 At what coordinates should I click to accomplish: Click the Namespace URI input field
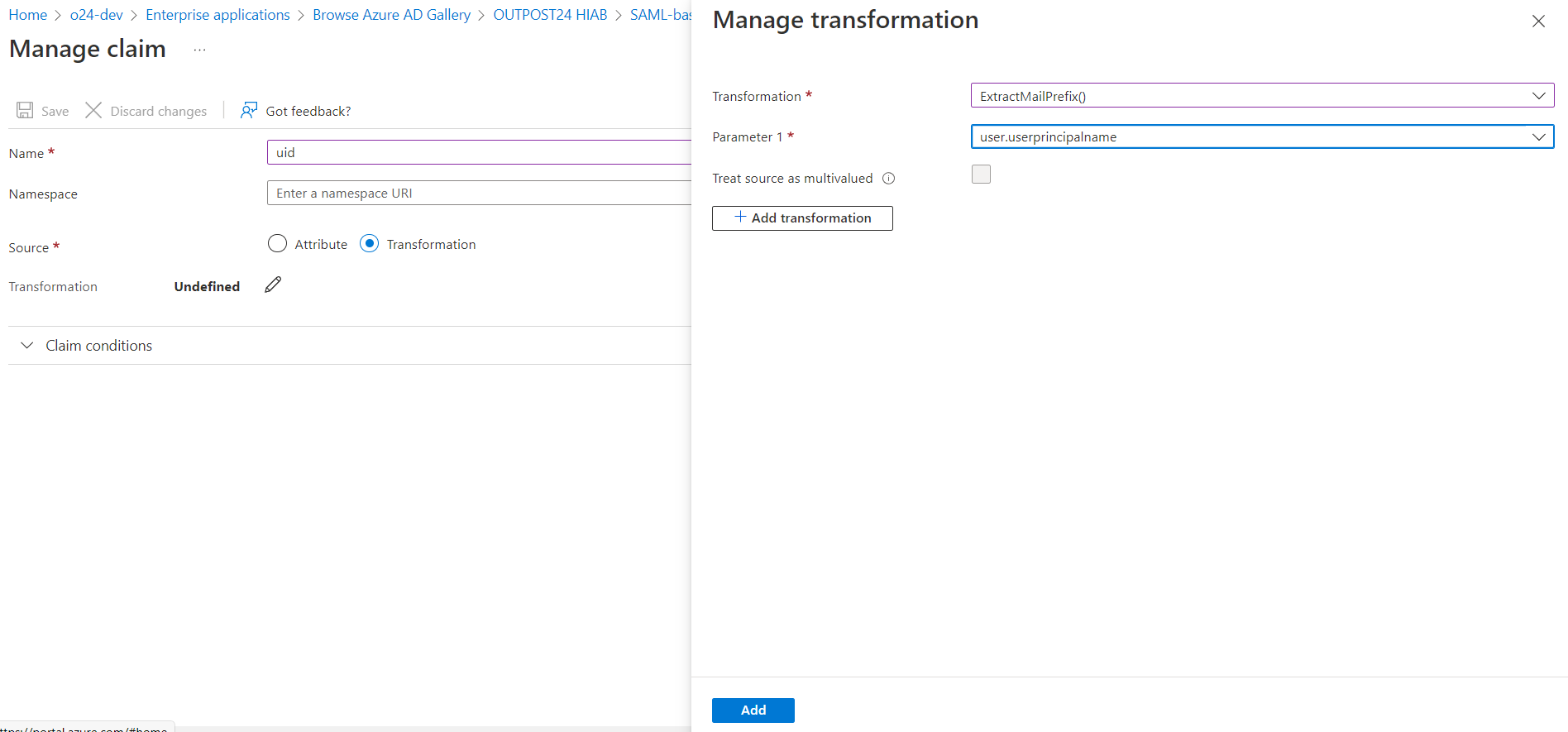(480, 194)
